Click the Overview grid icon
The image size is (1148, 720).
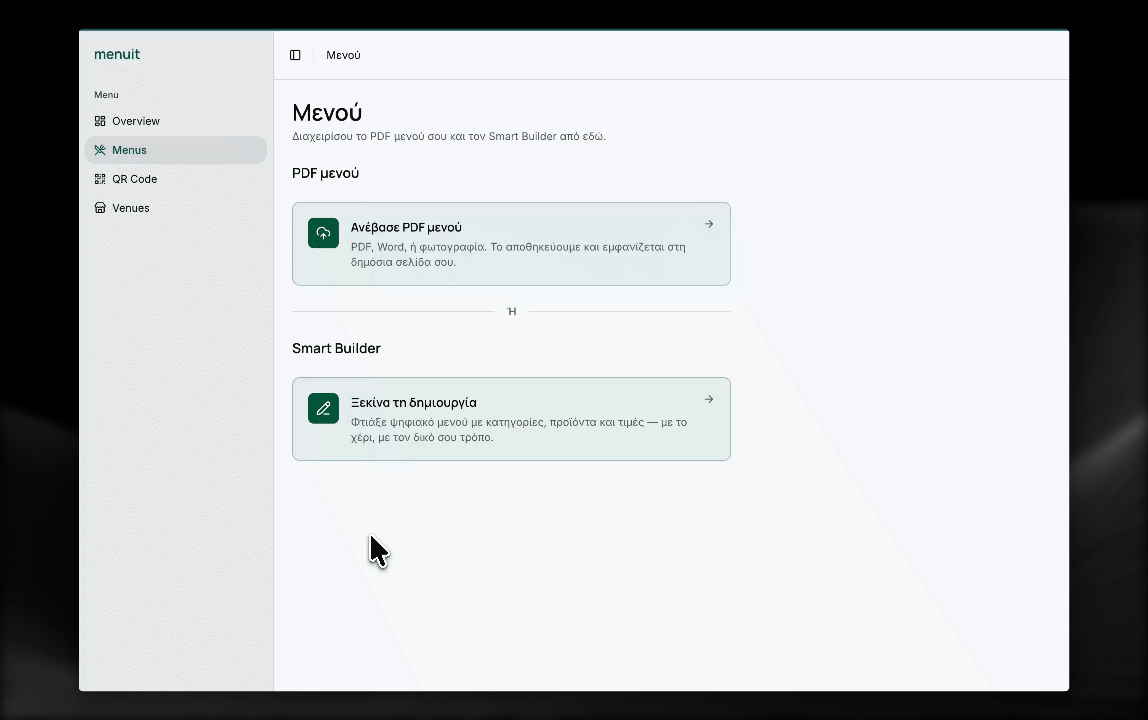point(100,121)
